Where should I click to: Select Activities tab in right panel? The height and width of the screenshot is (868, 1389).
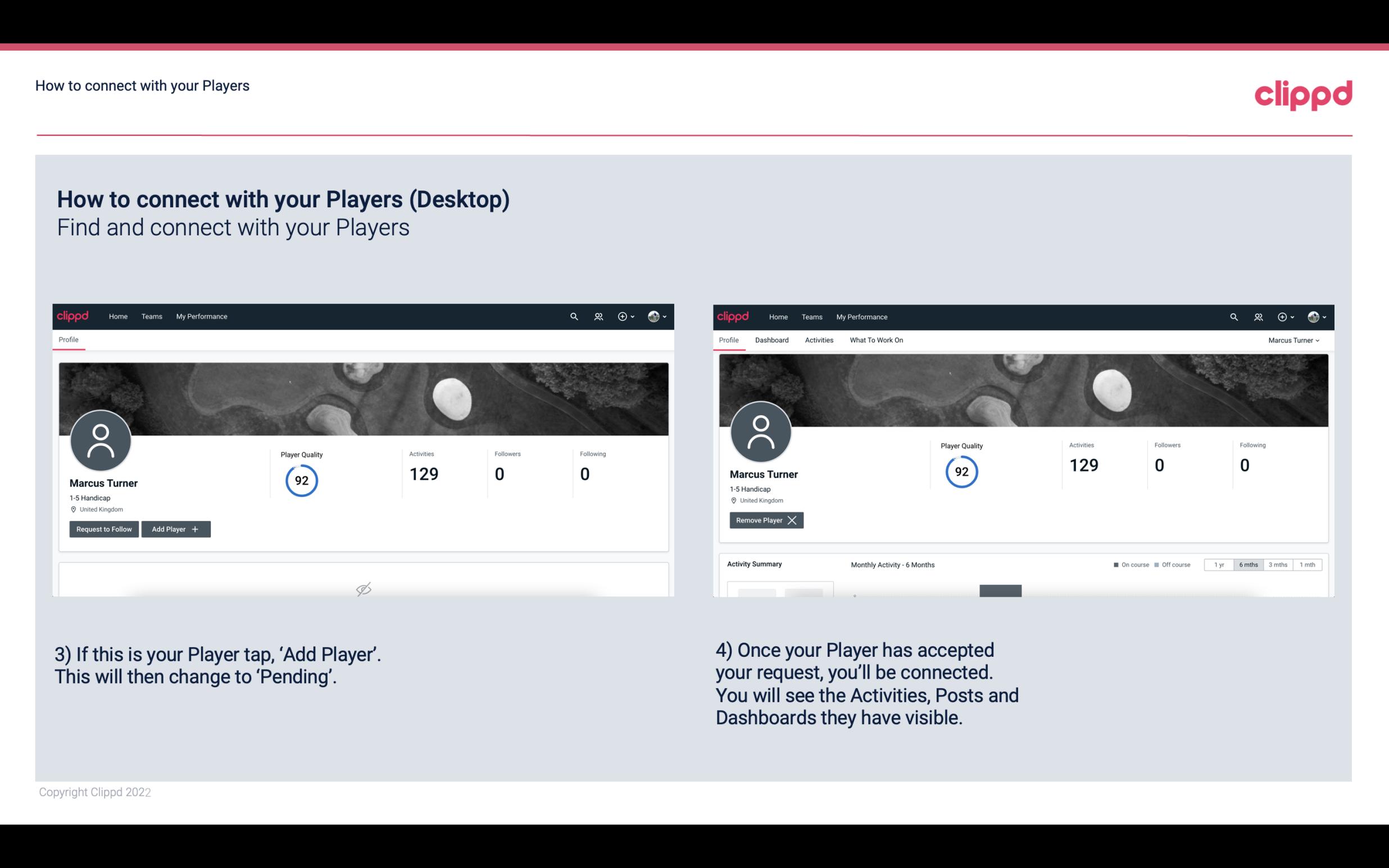click(819, 340)
